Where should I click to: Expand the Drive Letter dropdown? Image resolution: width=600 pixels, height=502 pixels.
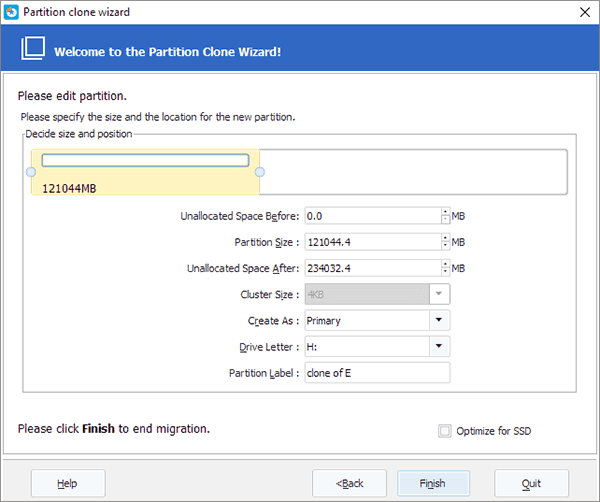[x=439, y=346]
